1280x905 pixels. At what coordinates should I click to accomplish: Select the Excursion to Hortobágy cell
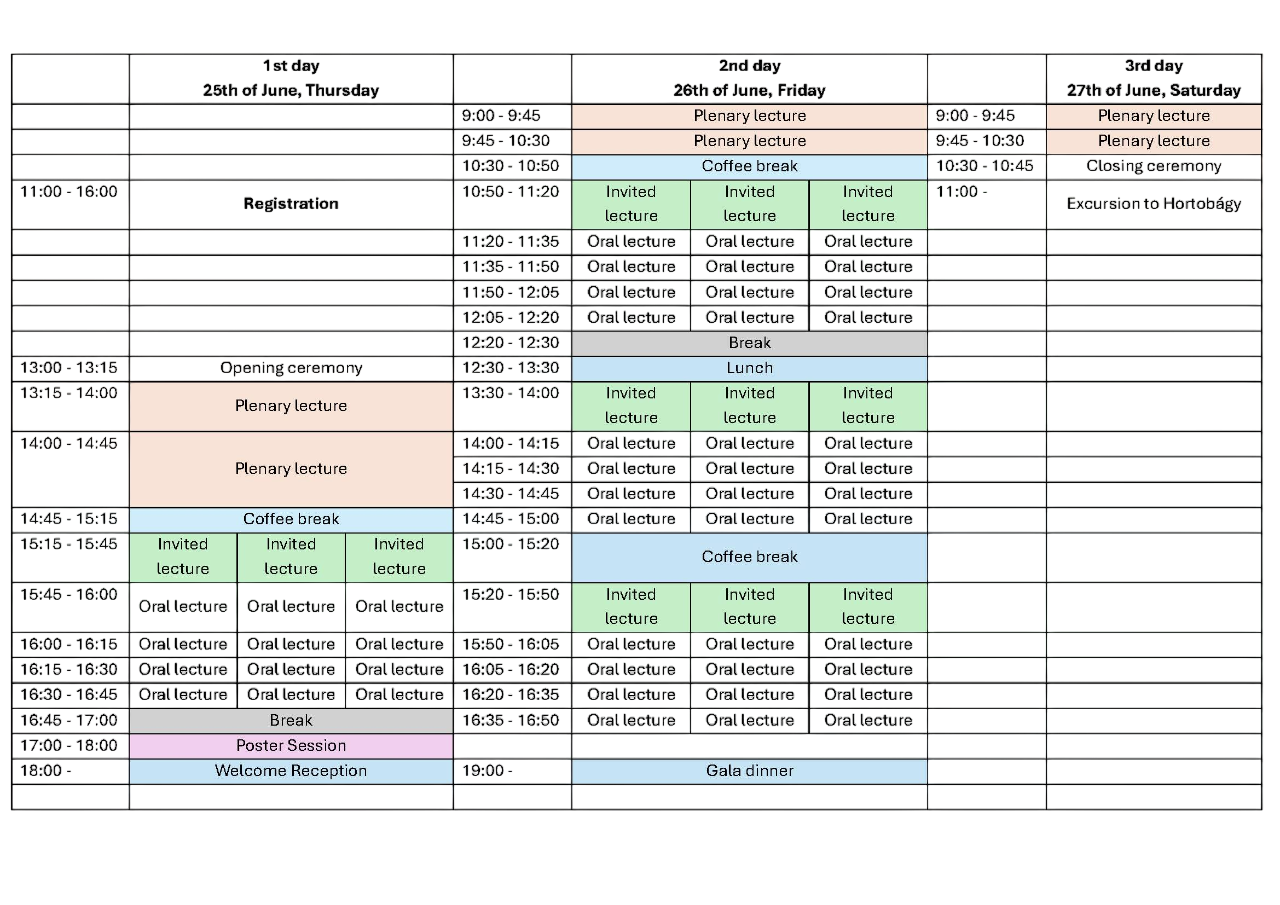point(1154,204)
